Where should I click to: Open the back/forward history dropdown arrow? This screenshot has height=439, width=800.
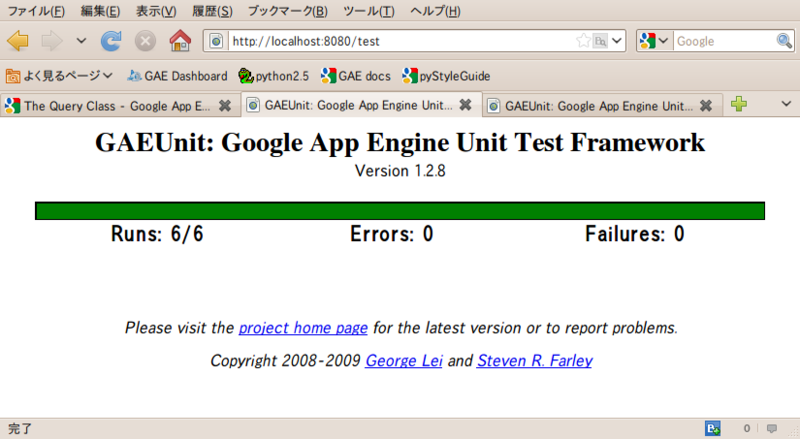pyautogui.click(x=81, y=41)
